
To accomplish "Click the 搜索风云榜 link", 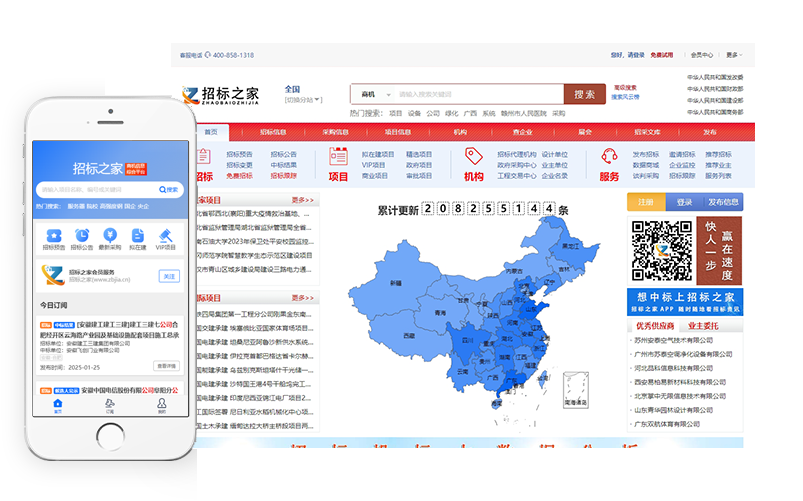I will (625, 97).
